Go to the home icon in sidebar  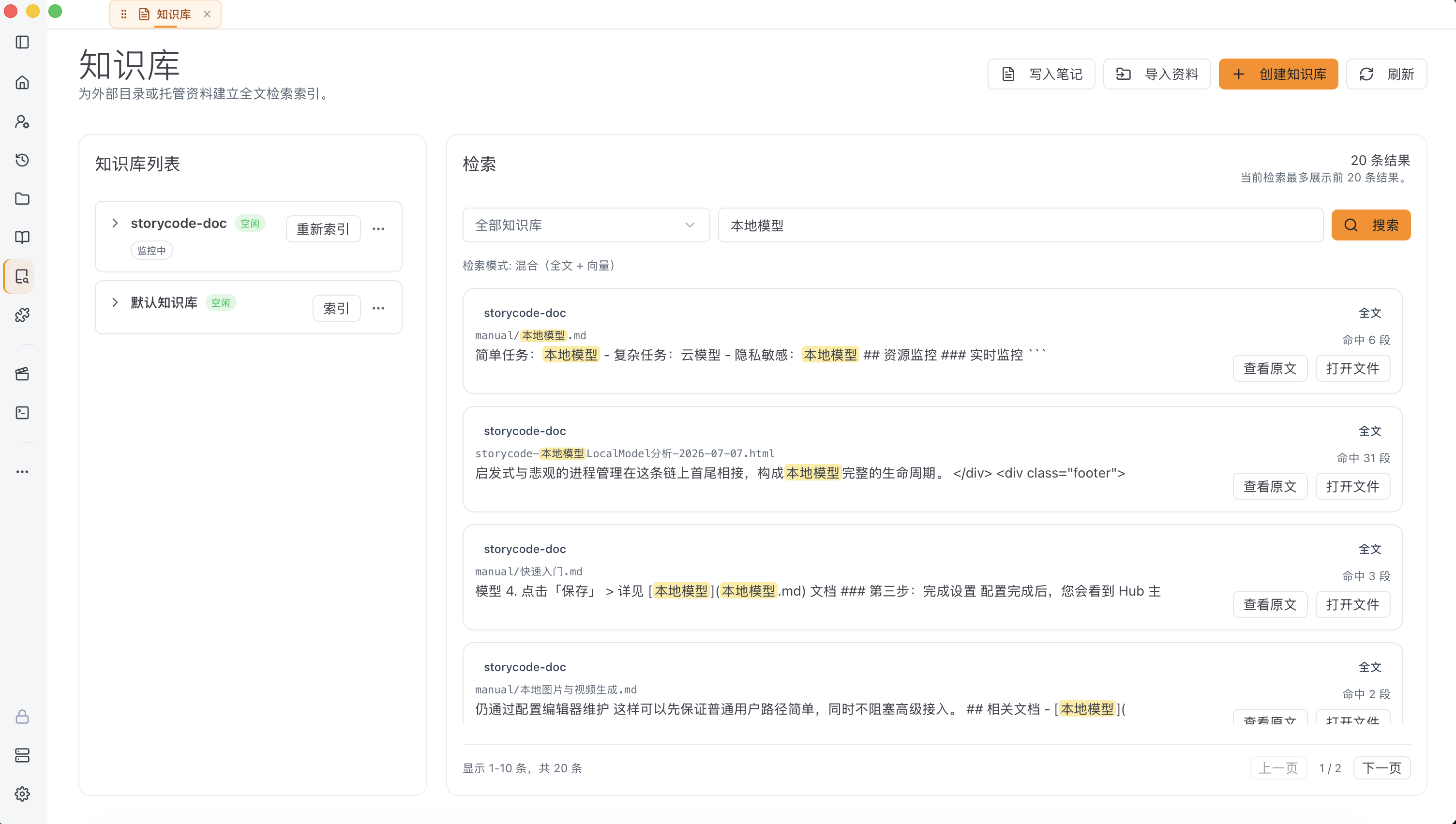pos(22,83)
